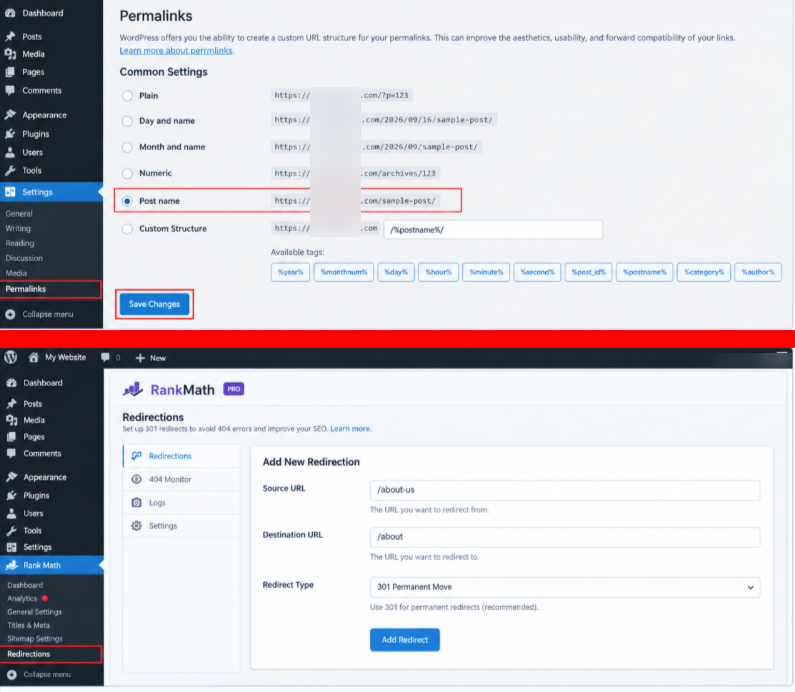This screenshot has height=692, width=795.
Task: Open Titles & Meta submenu item
Action: tap(28, 625)
